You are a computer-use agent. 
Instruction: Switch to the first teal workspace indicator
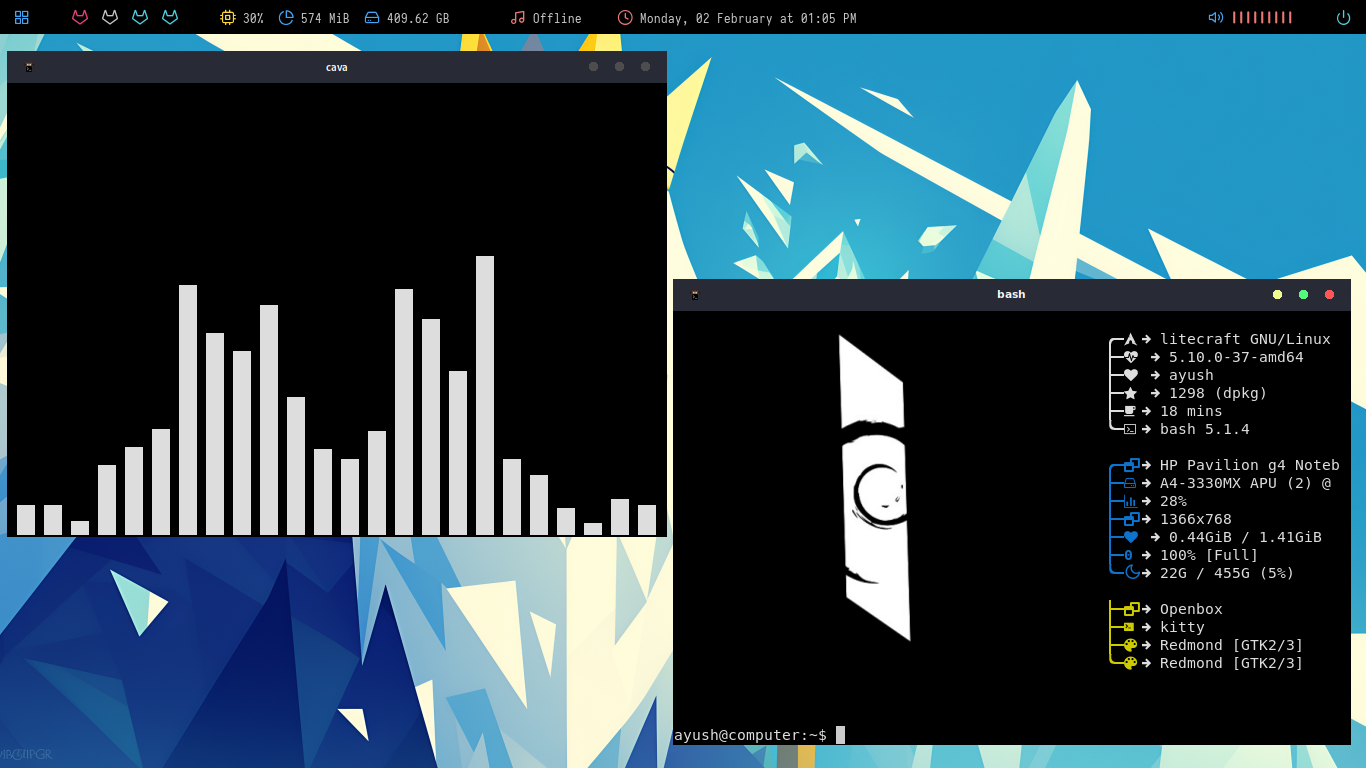click(140, 17)
